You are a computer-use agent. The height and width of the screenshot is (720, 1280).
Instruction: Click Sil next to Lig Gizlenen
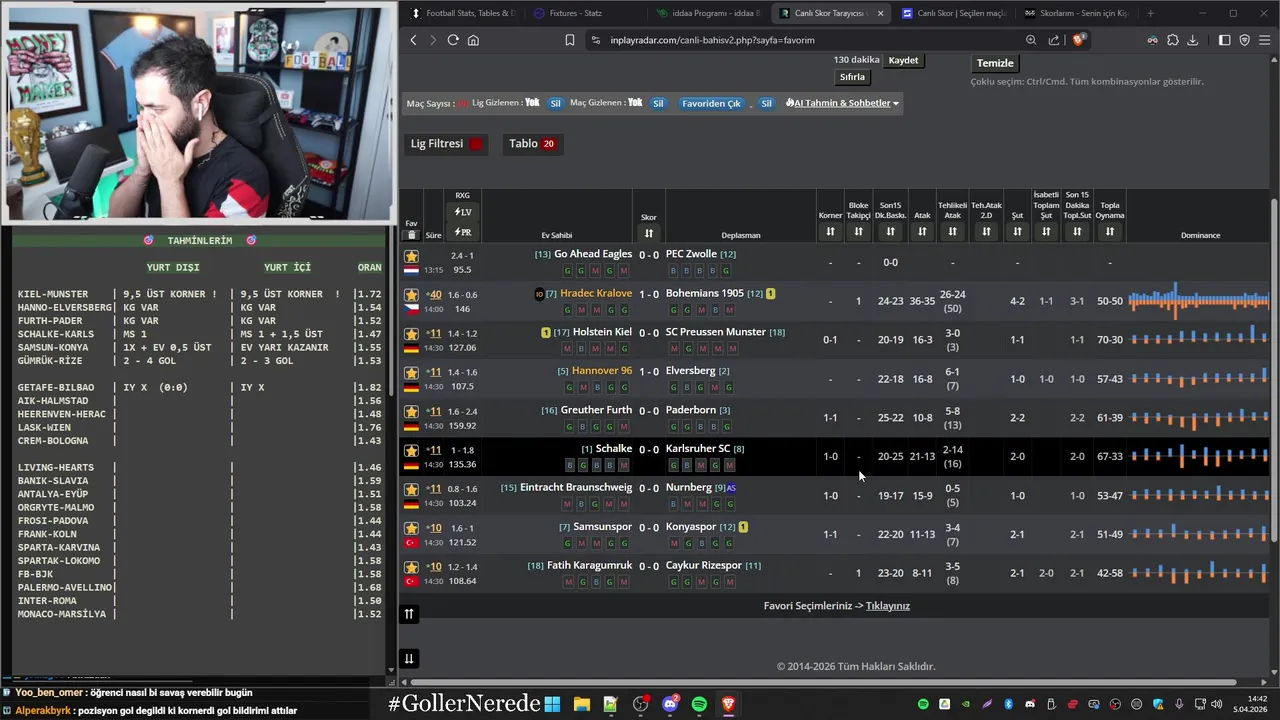coord(555,103)
